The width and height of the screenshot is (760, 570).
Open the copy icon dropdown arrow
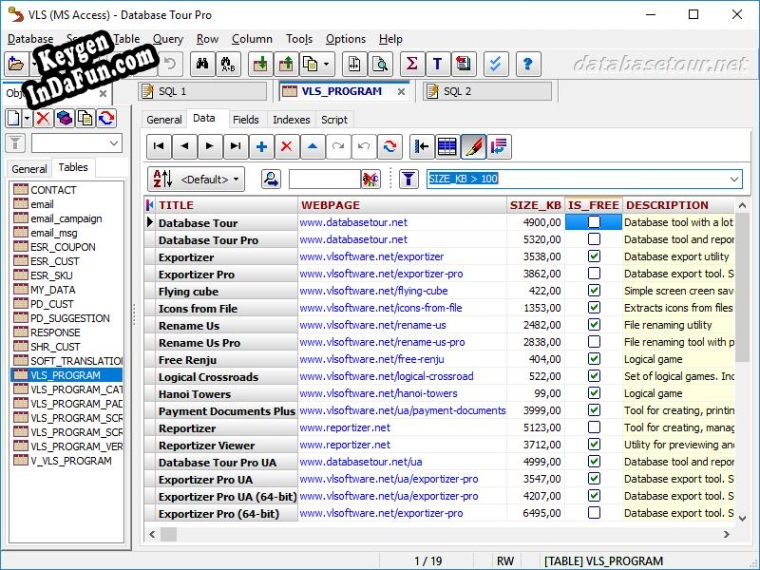point(327,63)
